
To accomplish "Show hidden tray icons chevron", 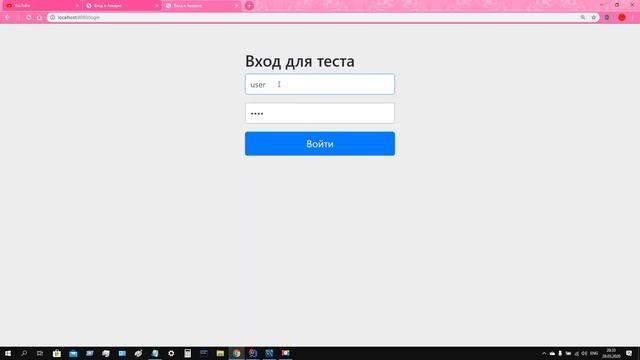I will click(544, 353).
